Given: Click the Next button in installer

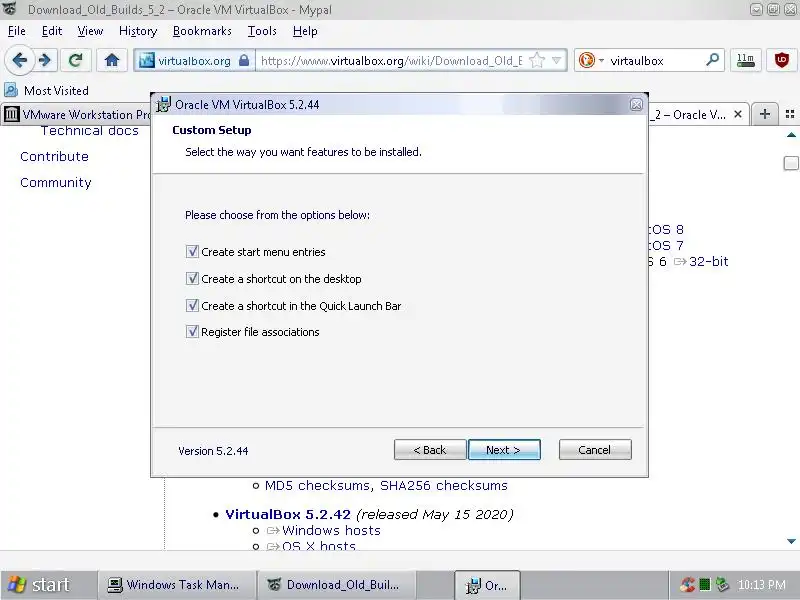Looking at the screenshot, I should point(504,450).
